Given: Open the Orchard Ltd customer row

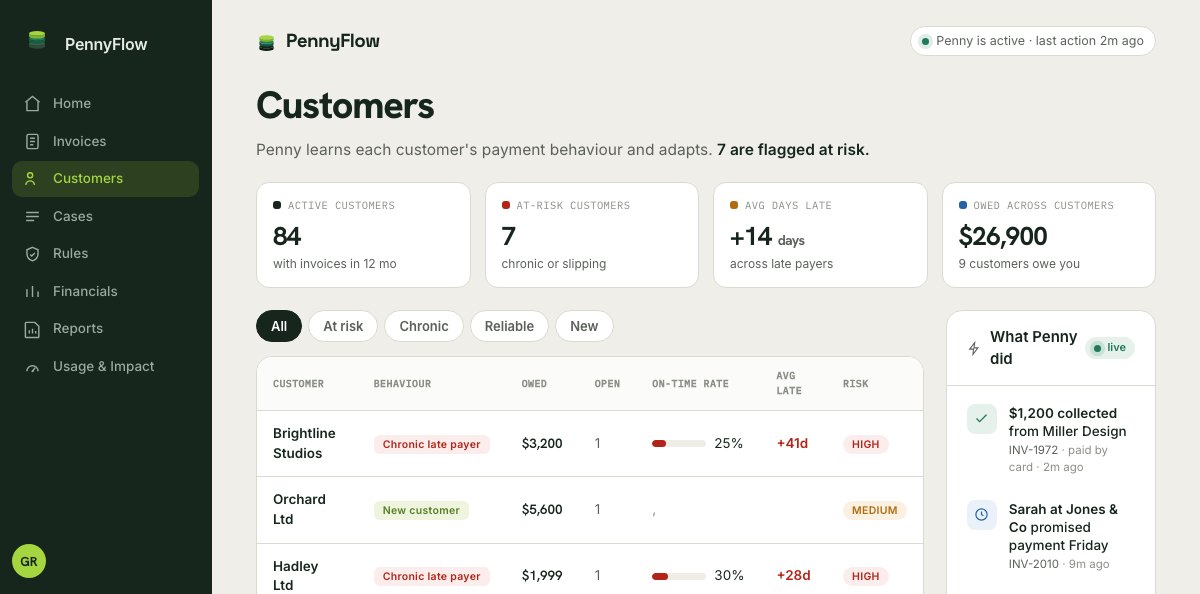Looking at the screenshot, I should [x=590, y=509].
